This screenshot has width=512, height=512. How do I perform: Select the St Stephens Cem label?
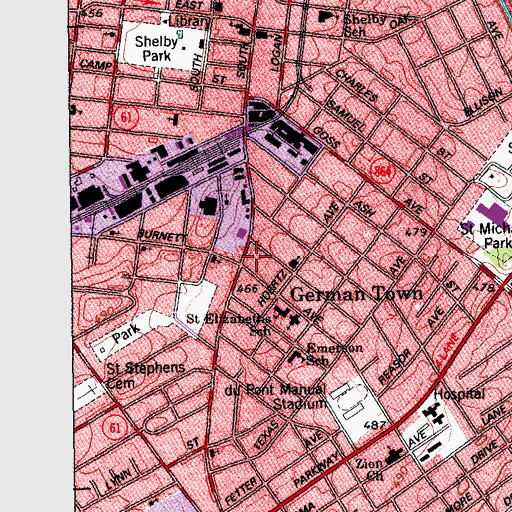point(145,375)
